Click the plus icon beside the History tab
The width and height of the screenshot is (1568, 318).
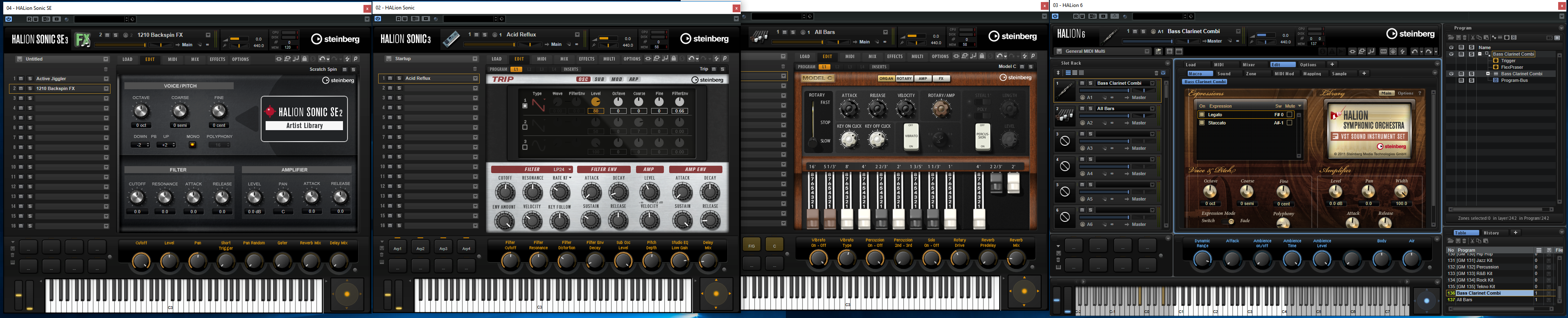(1515, 232)
